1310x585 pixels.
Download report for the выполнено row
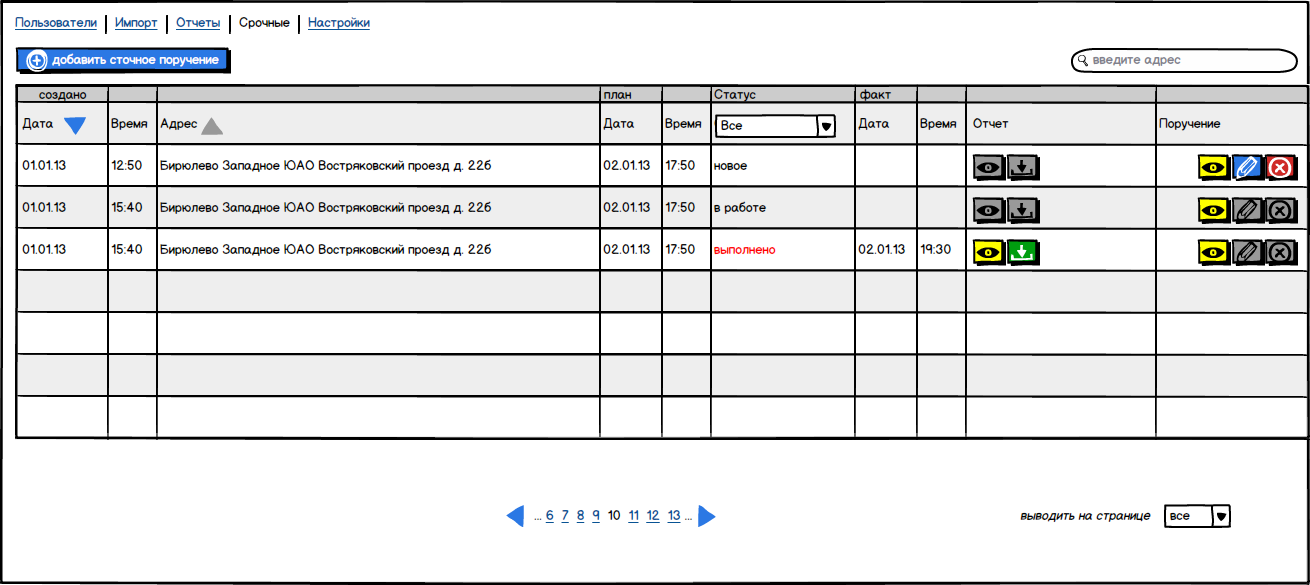1022,252
